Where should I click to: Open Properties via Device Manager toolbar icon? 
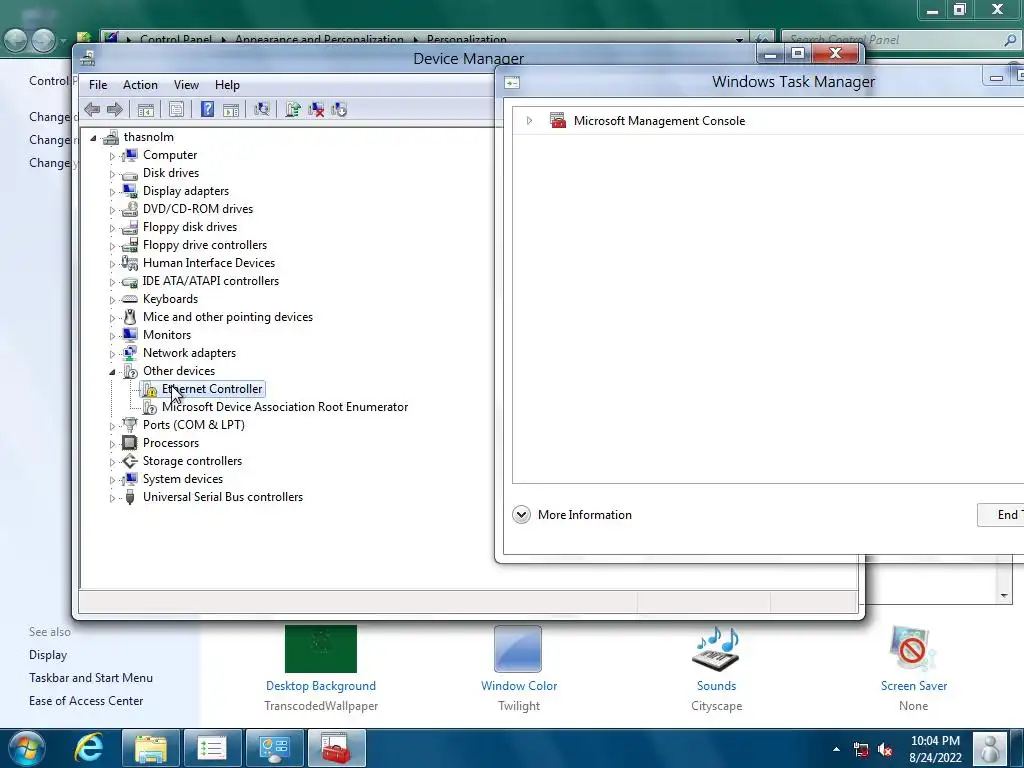pyautogui.click(x=176, y=110)
